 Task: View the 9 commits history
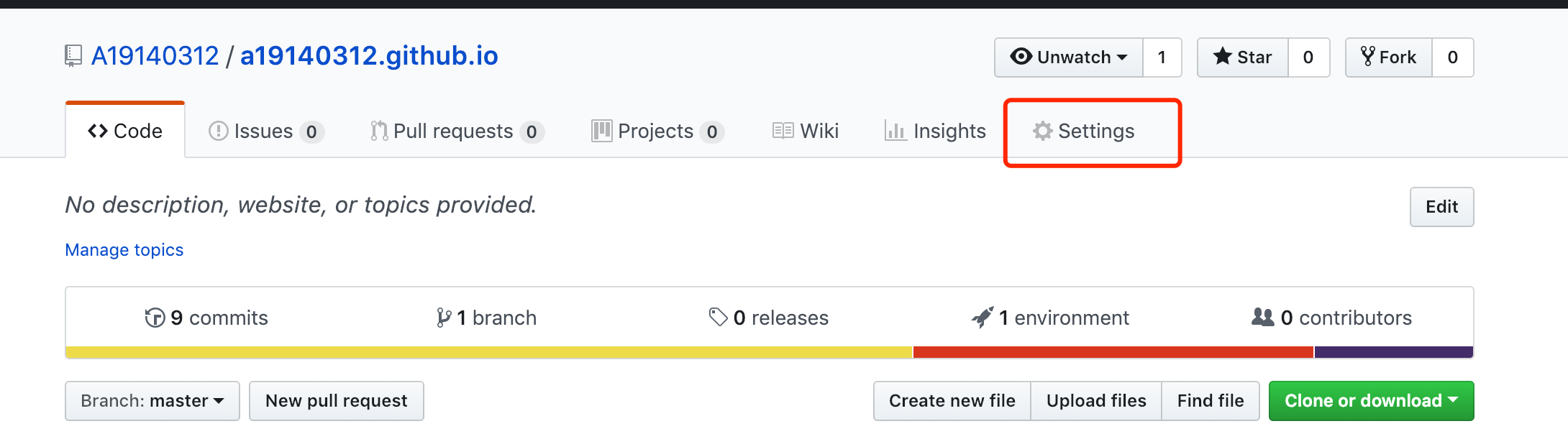206,318
